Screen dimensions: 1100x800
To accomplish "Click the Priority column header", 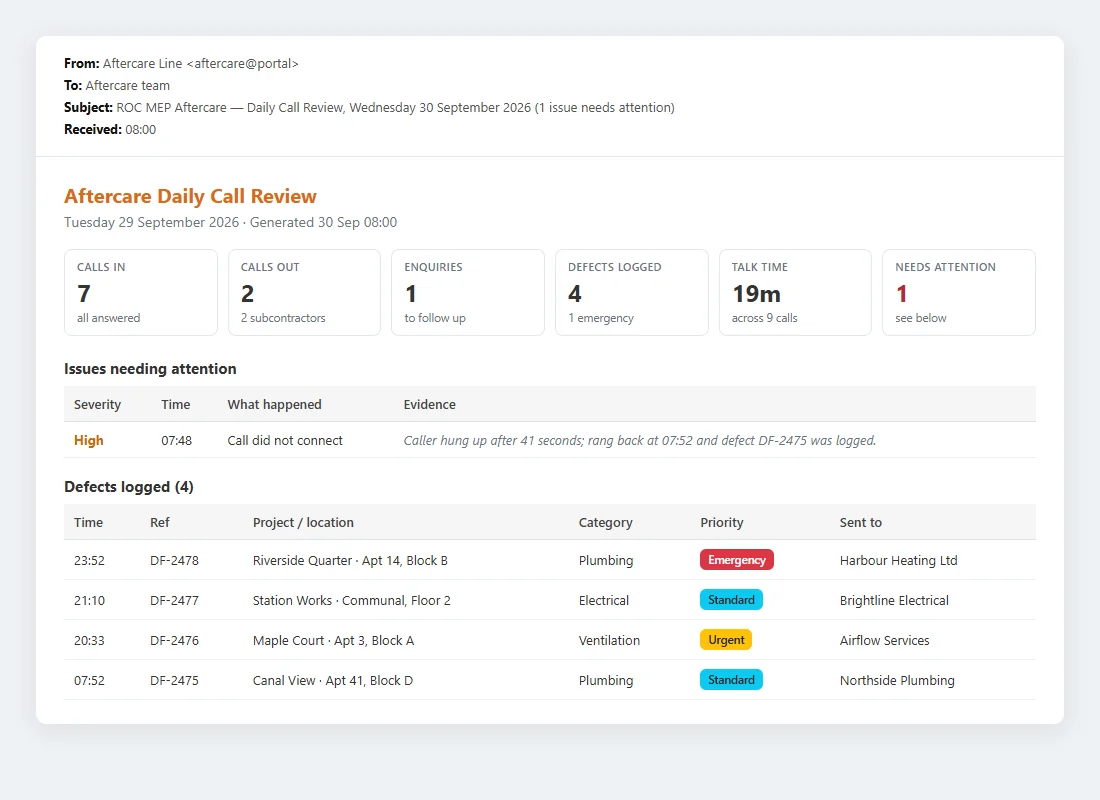I will [721, 522].
